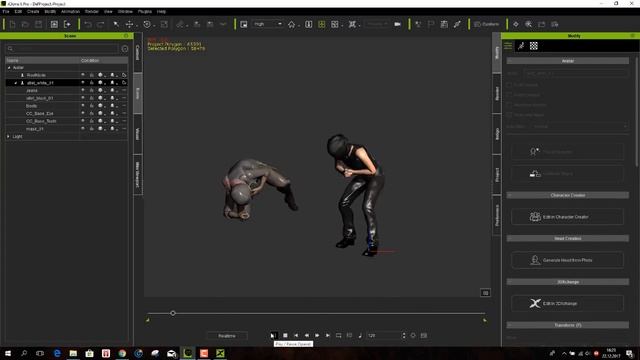
Task: Toggle freeze lock for Jeans row
Action: [91, 90]
